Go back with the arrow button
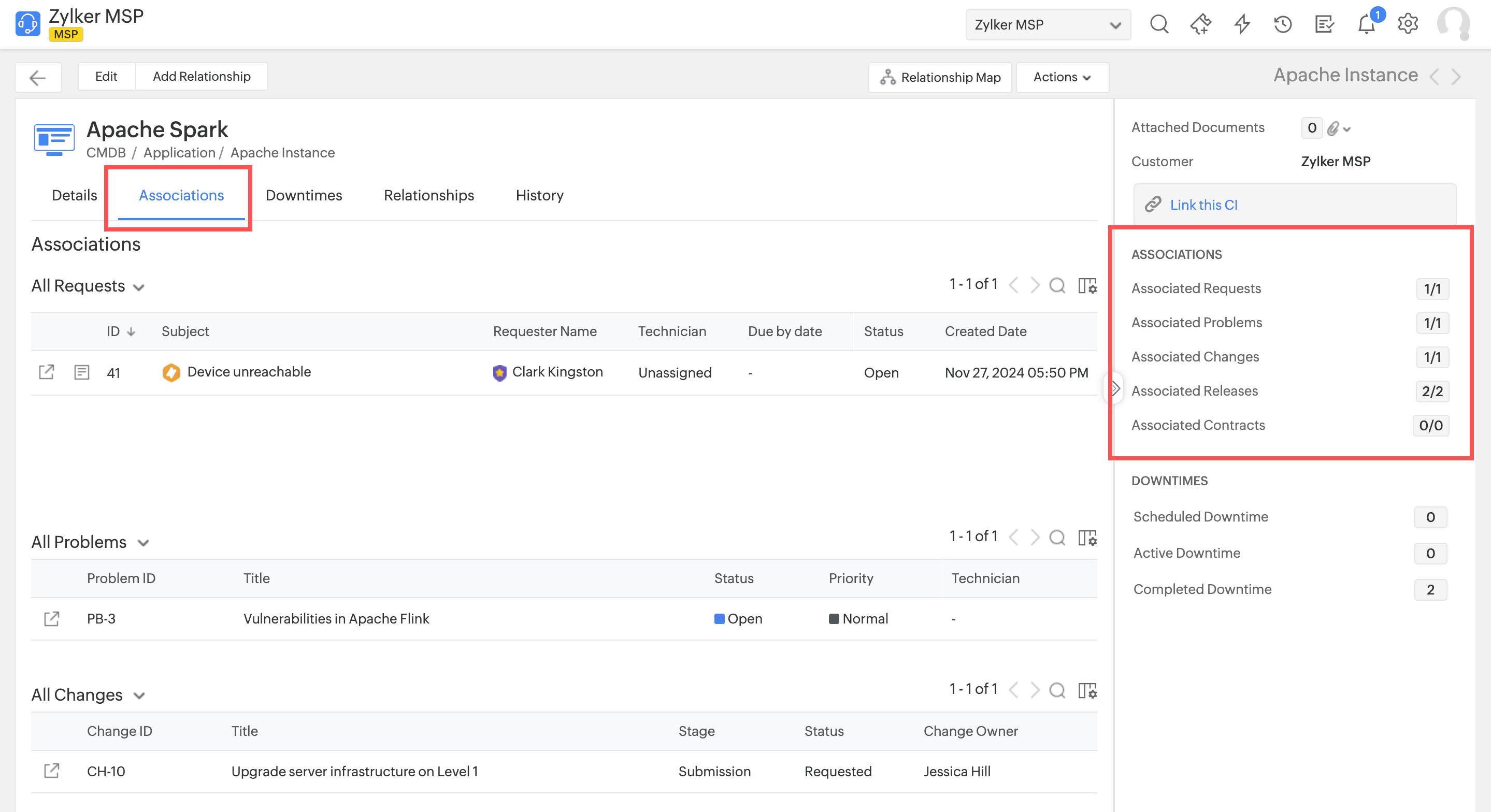Image resolution: width=1491 pixels, height=812 pixels. 38,77
